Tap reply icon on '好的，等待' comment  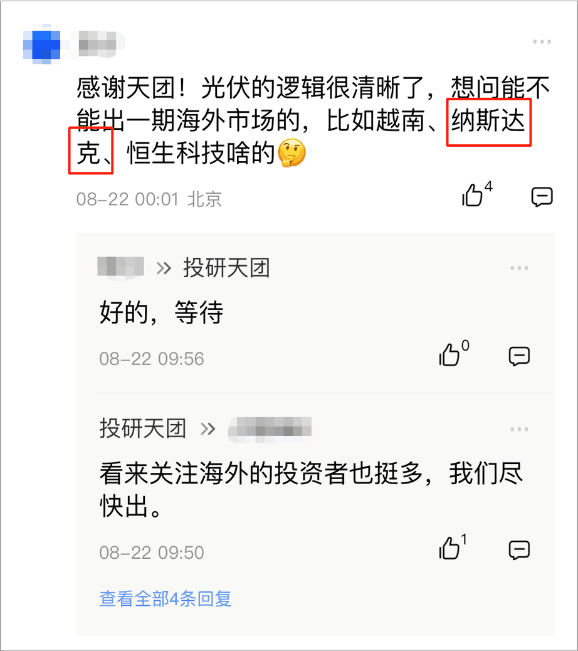pyautogui.click(x=519, y=356)
